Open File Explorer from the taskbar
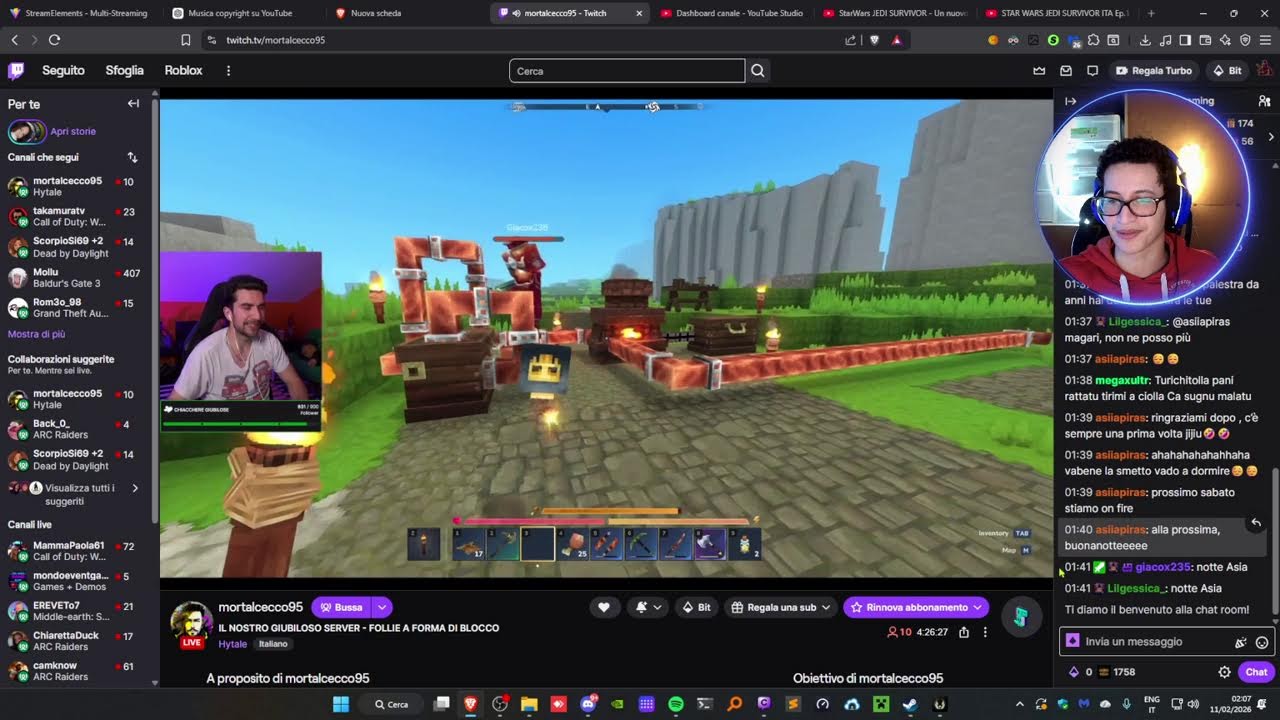Image resolution: width=1280 pixels, height=720 pixels. pyautogui.click(x=529, y=704)
